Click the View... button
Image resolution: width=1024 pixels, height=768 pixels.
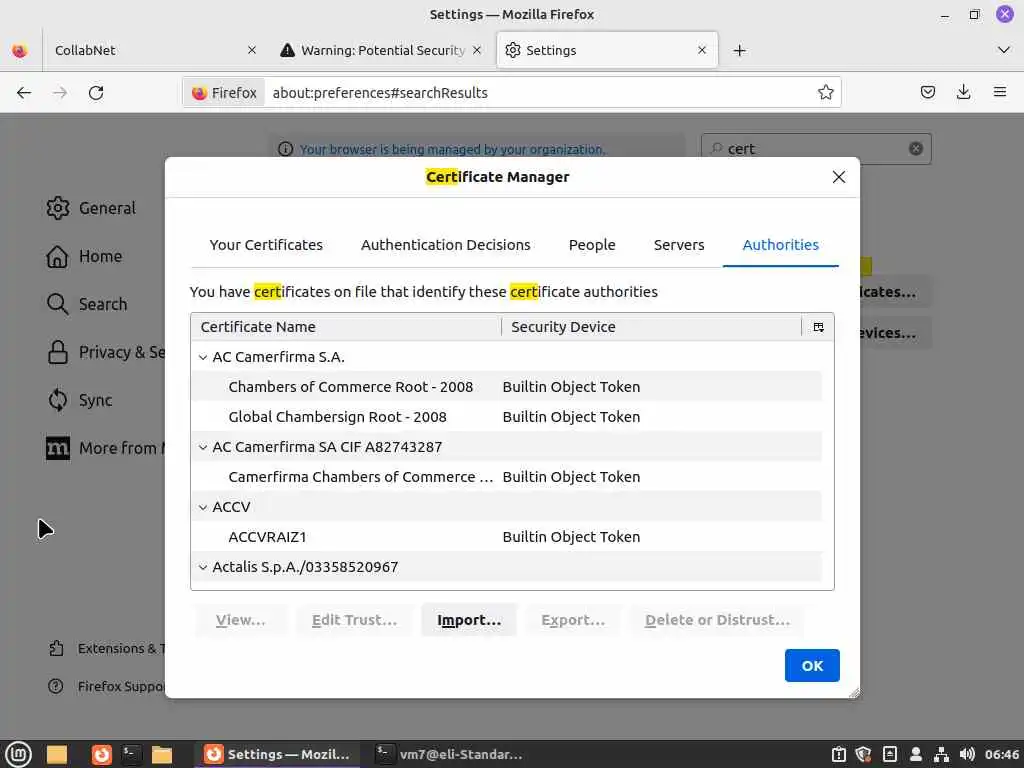241,620
